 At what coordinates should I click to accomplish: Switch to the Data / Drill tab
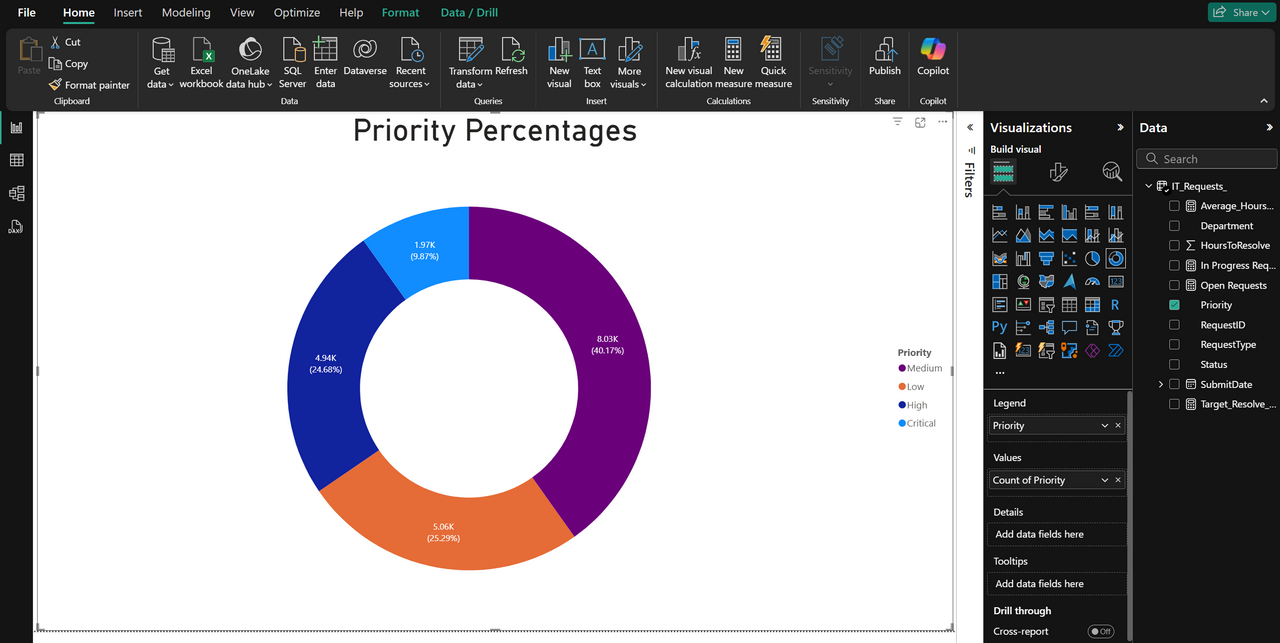pos(469,13)
